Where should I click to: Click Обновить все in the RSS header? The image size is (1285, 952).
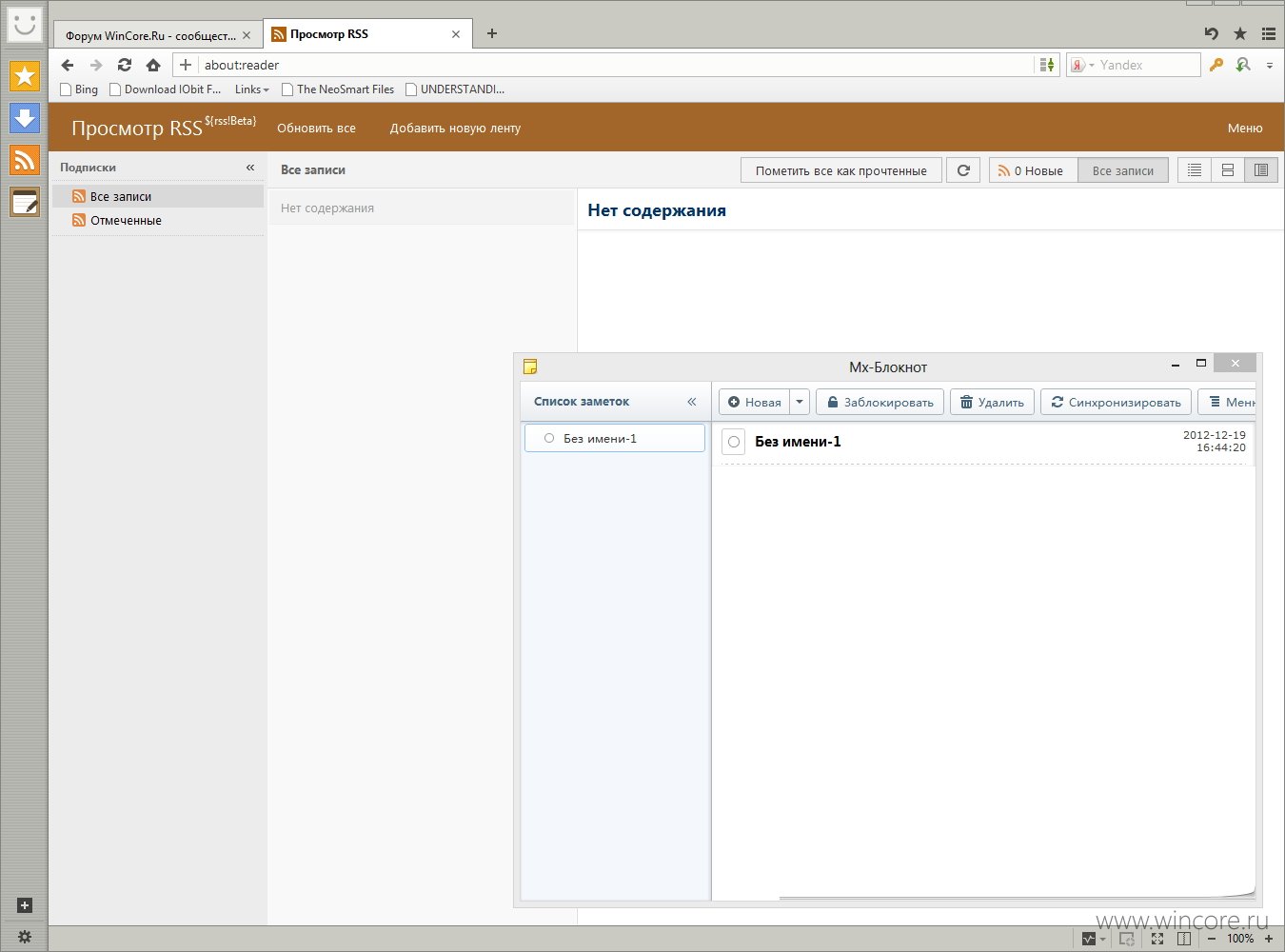pyautogui.click(x=316, y=128)
